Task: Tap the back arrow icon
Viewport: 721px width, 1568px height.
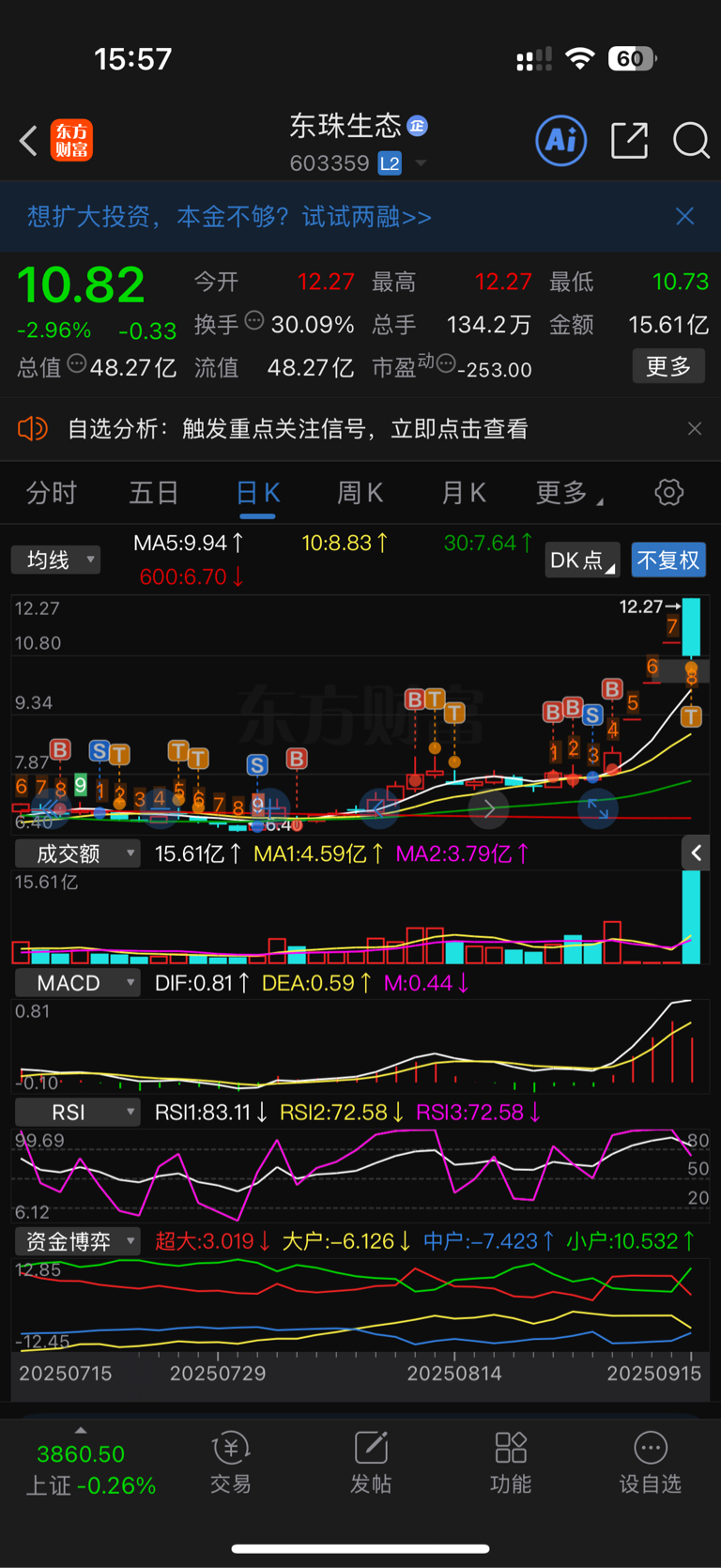Action: pyautogui.click(x=28, y=141)
